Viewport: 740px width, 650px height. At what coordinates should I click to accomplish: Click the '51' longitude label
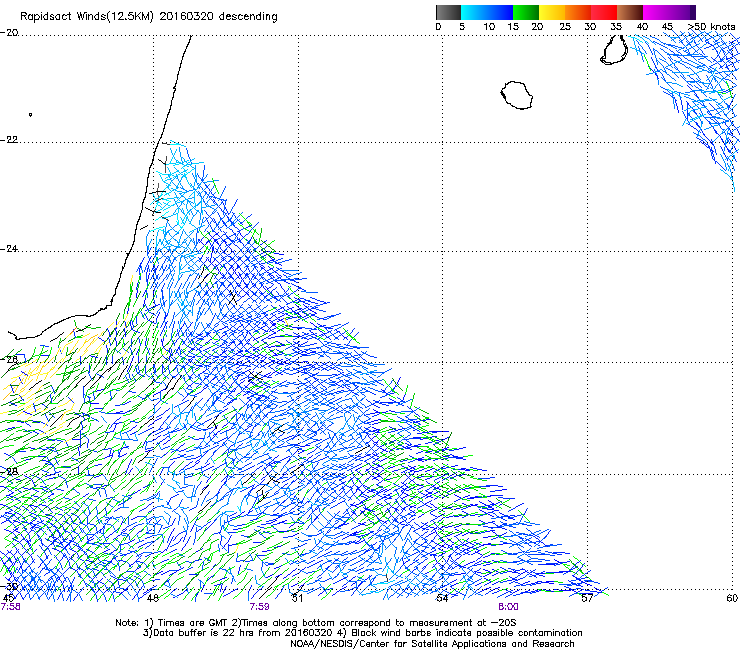click(297, 598)
